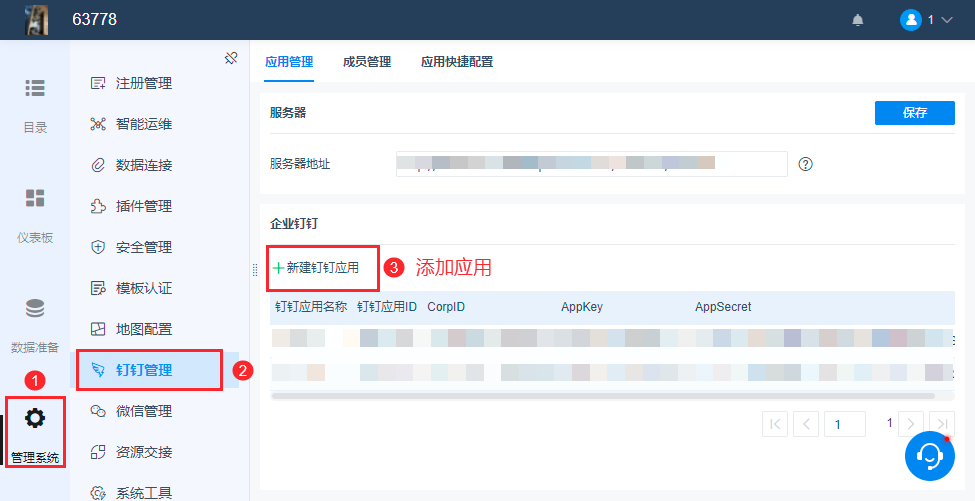The width and height of the screenshot is (975, 501).
Task: Click 新建钉钉应用 to add application
Action: [317, 268]
